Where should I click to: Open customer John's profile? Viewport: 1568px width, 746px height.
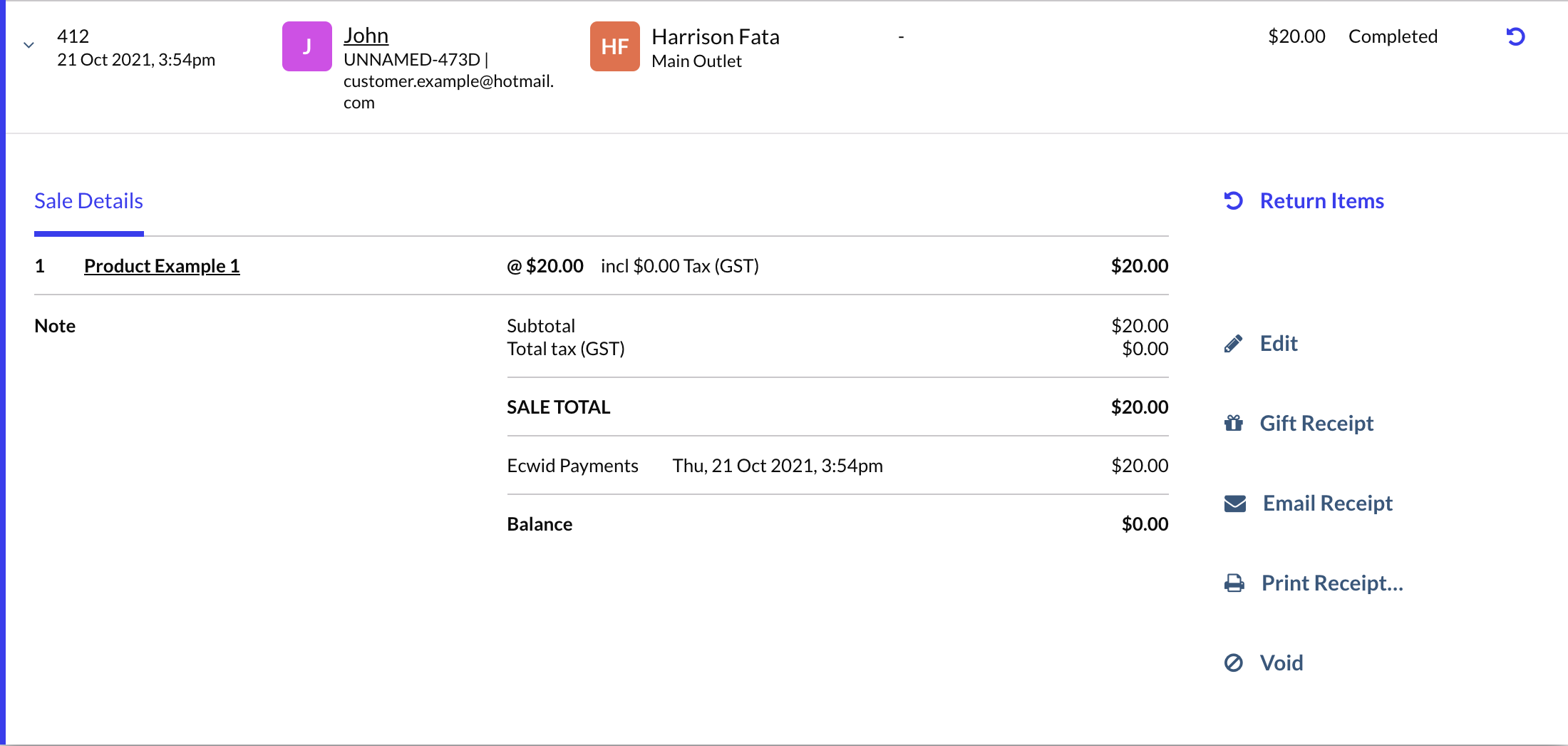366,34
